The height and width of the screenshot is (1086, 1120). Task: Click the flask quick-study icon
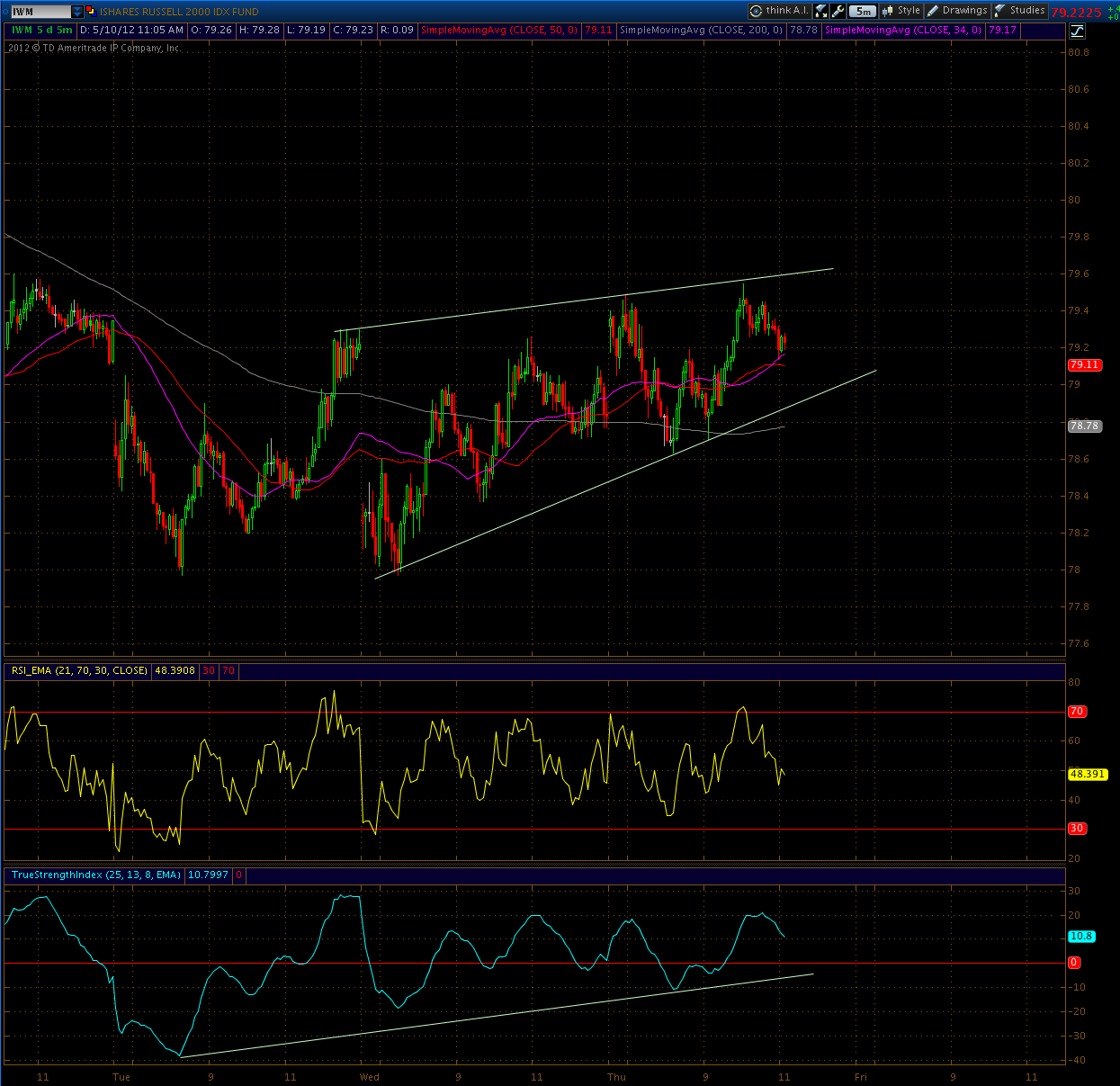[x=820, y=11]
